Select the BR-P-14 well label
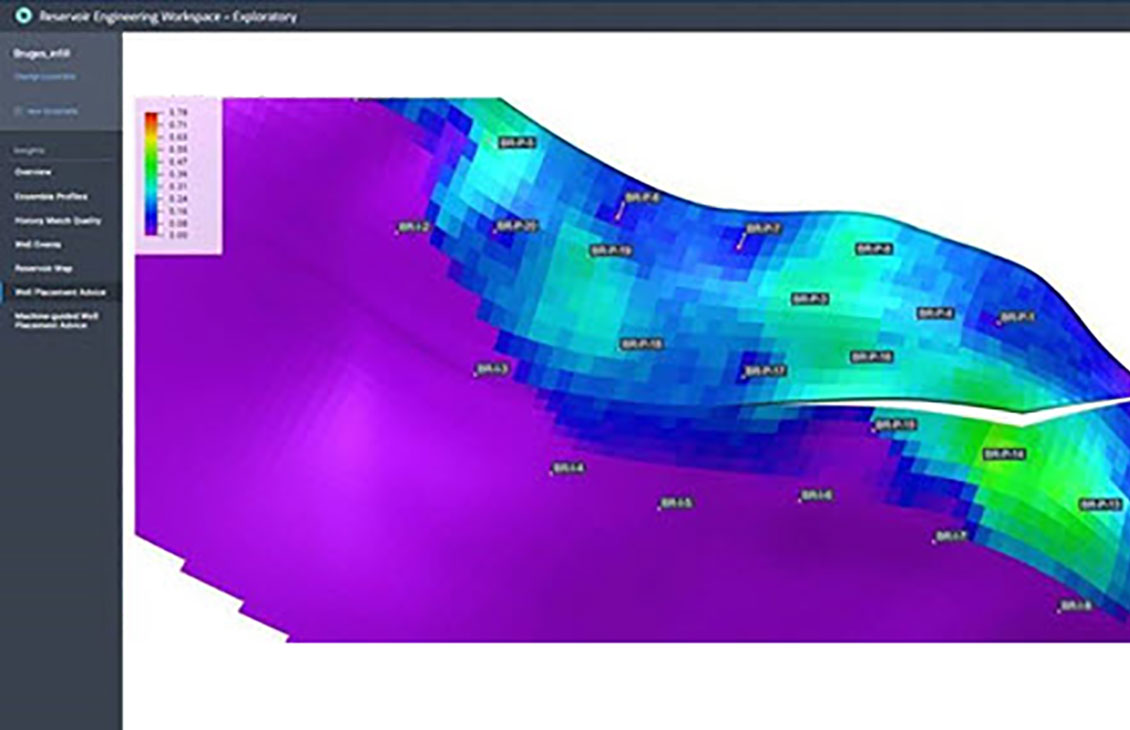The height and width of the screenshot is (730, 1130). click(x=1004, y=454)
